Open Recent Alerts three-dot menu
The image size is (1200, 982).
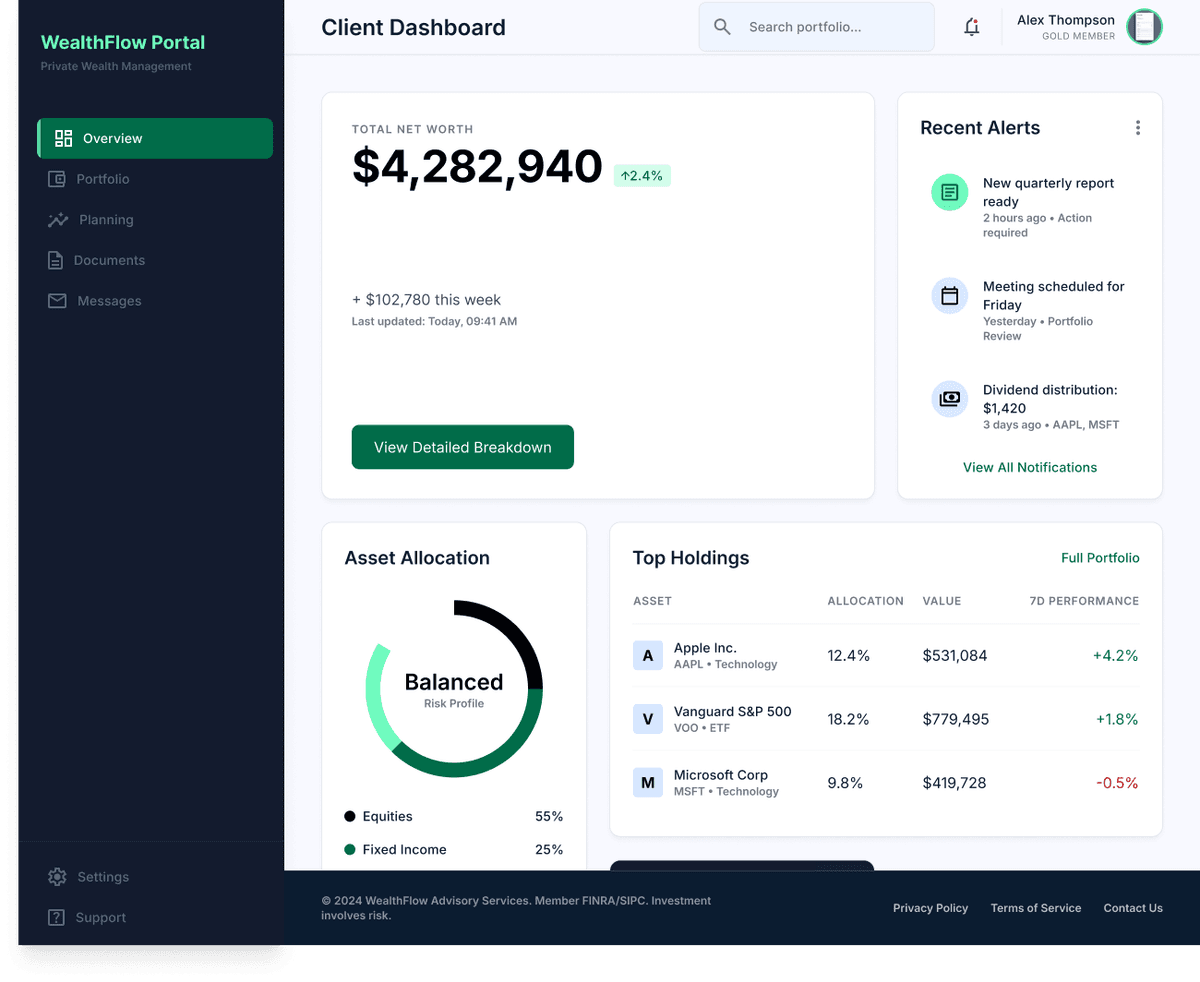pos(1138,128)
